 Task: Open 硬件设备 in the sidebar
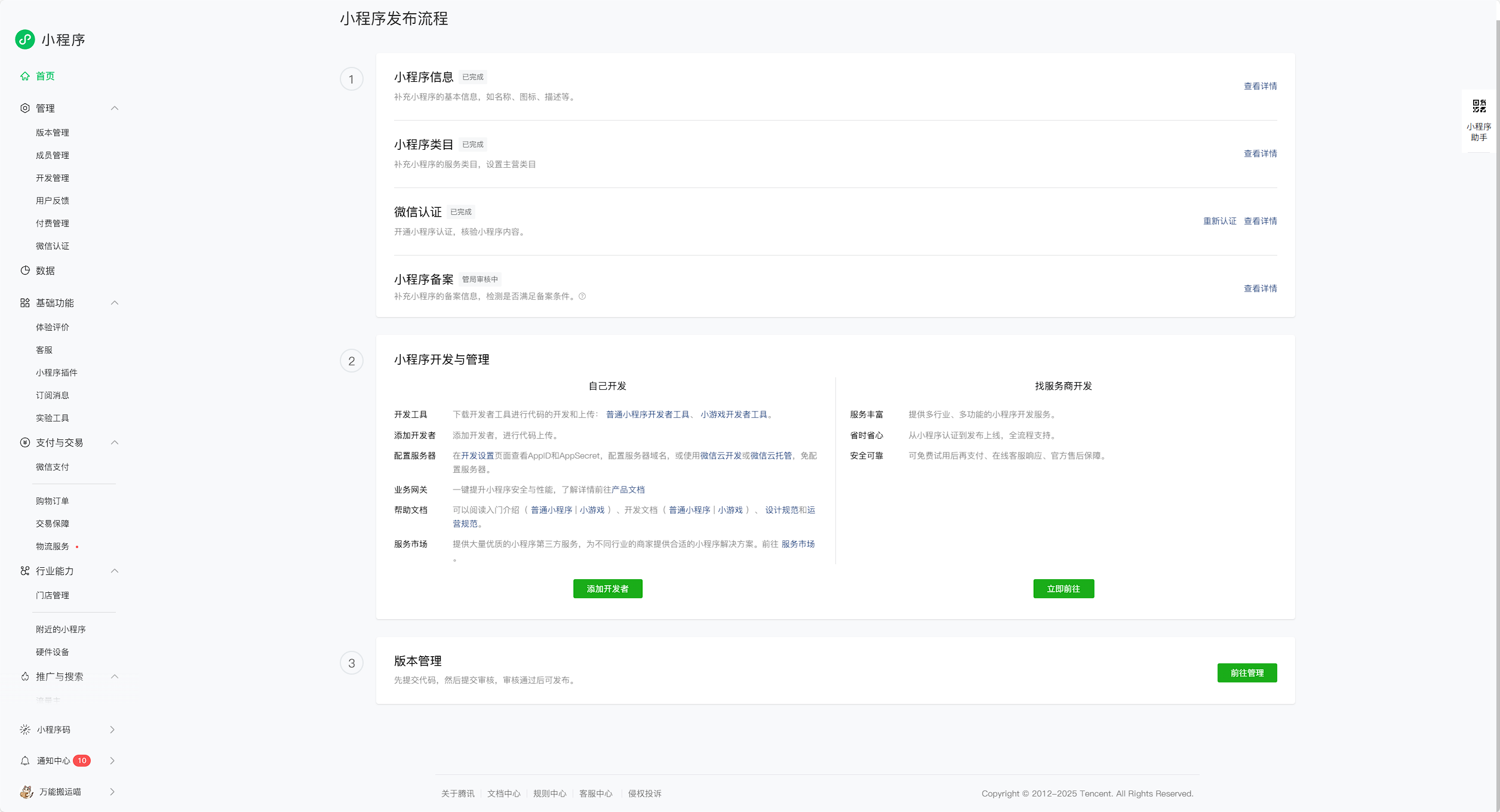click(x=53, y=652)
